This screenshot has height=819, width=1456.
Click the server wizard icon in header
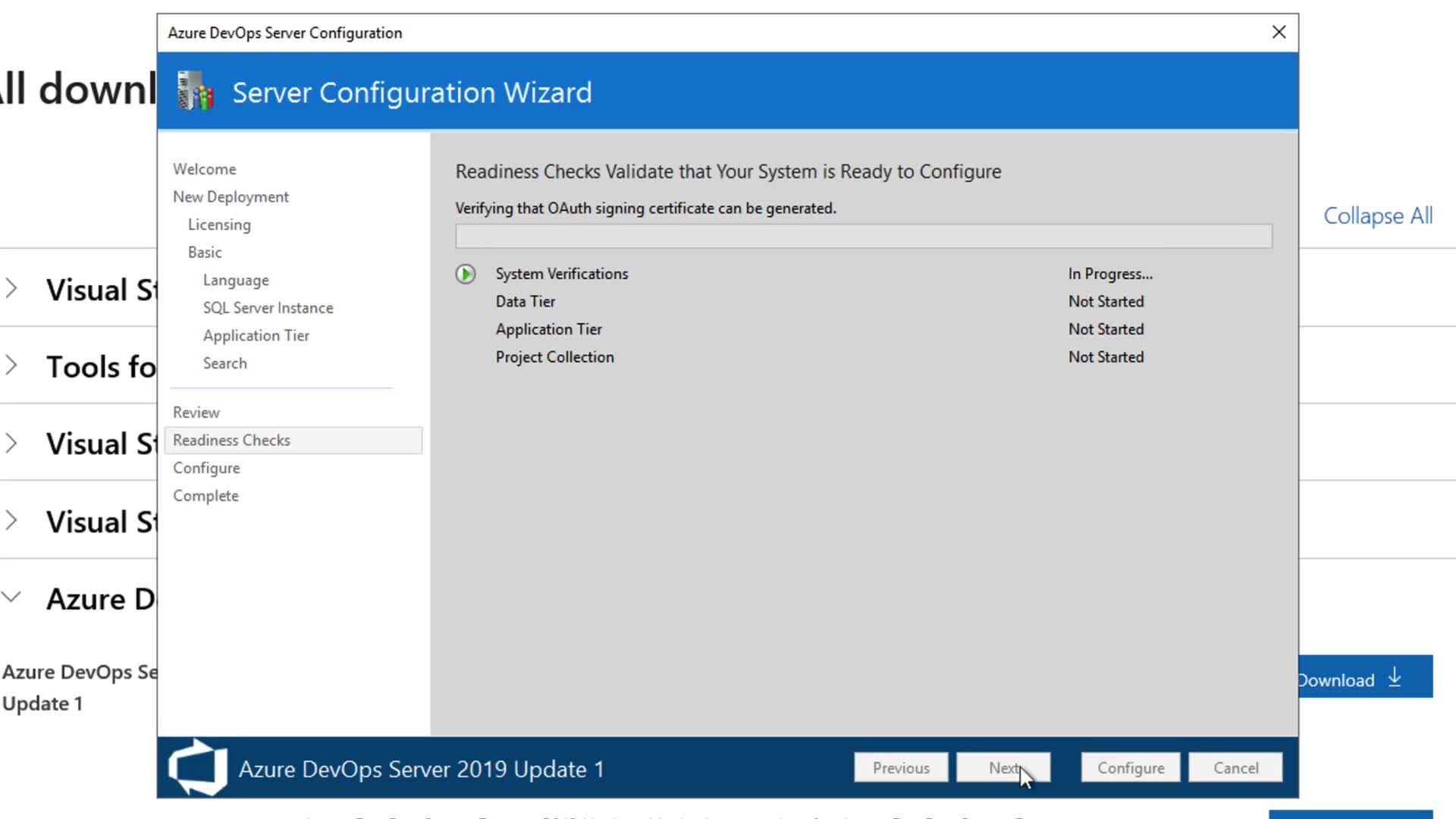[x=195, y=91]
